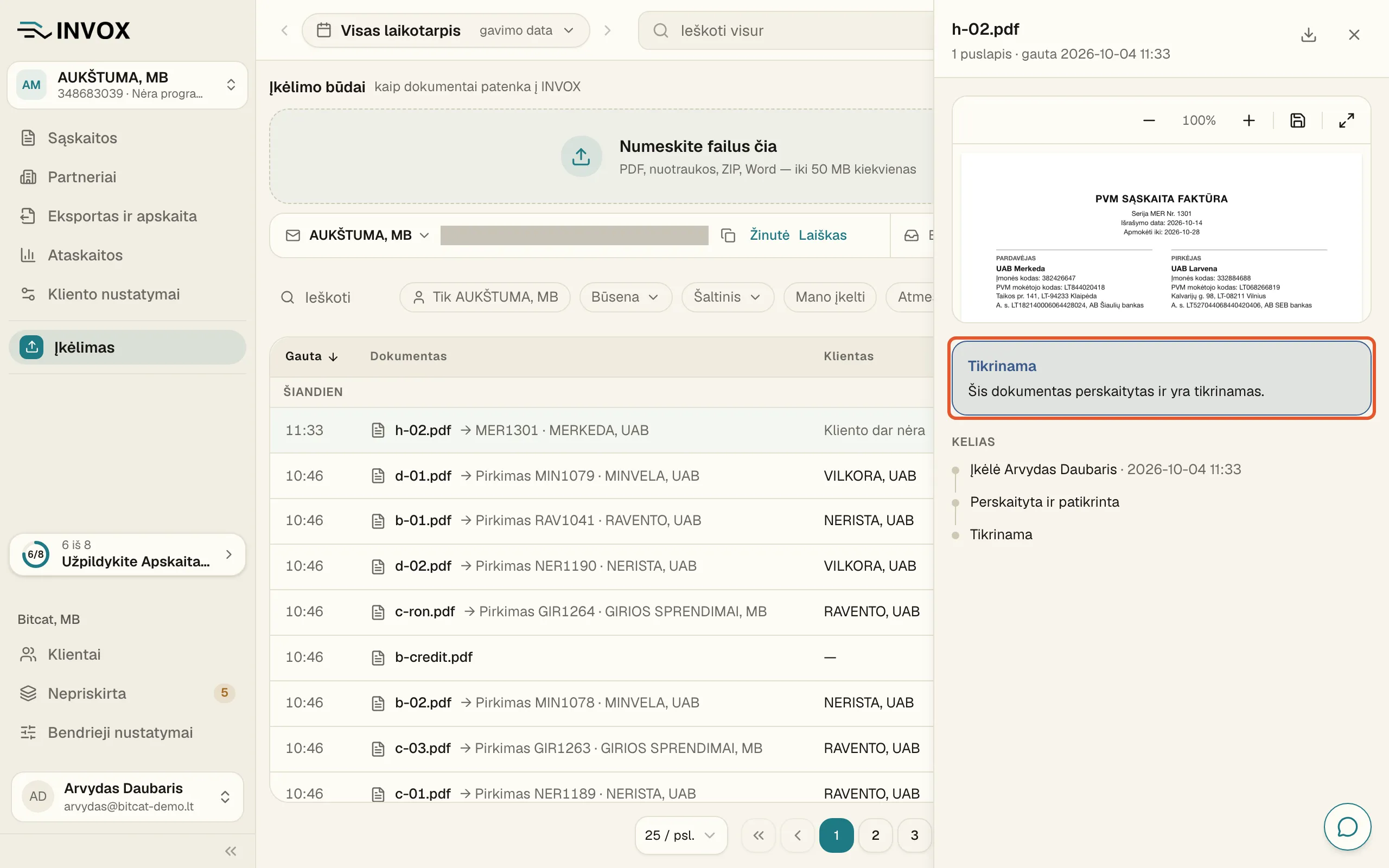Close the h-02.pdf preview panel
This screenshot has width=1389, height=868.
click(x=1354, y=35)
